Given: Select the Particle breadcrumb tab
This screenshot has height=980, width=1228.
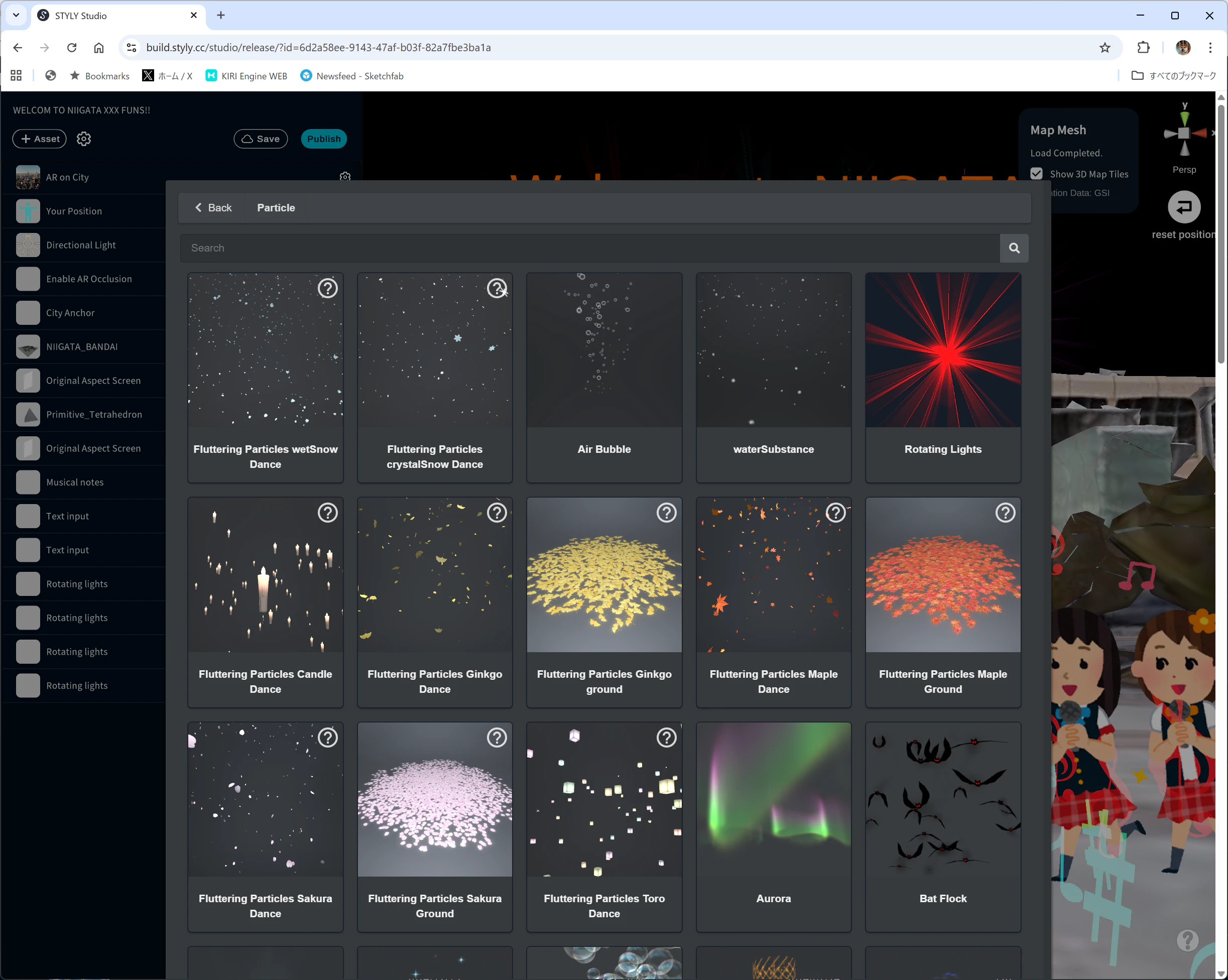Looking at the screenshot, I should (x=276, y=208).
